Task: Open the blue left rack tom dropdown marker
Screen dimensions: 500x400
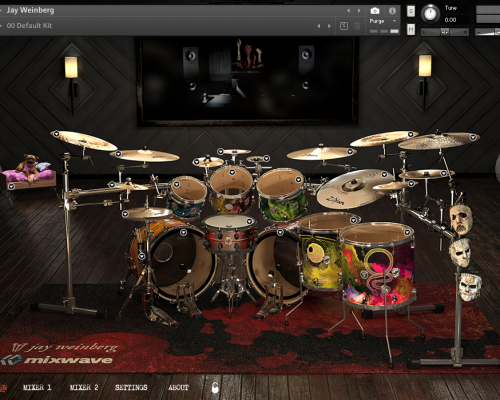Action: pos(177,184)
